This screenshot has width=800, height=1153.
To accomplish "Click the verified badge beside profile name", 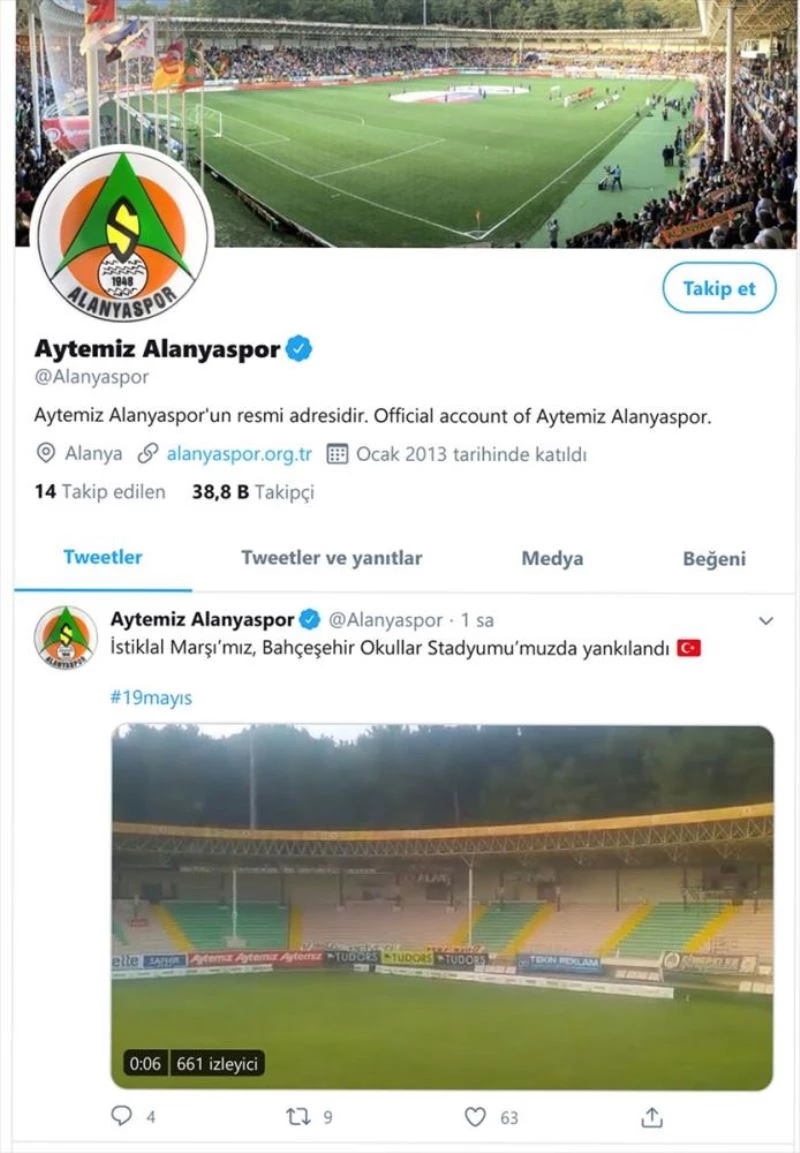I will click(x=299, y=349).
